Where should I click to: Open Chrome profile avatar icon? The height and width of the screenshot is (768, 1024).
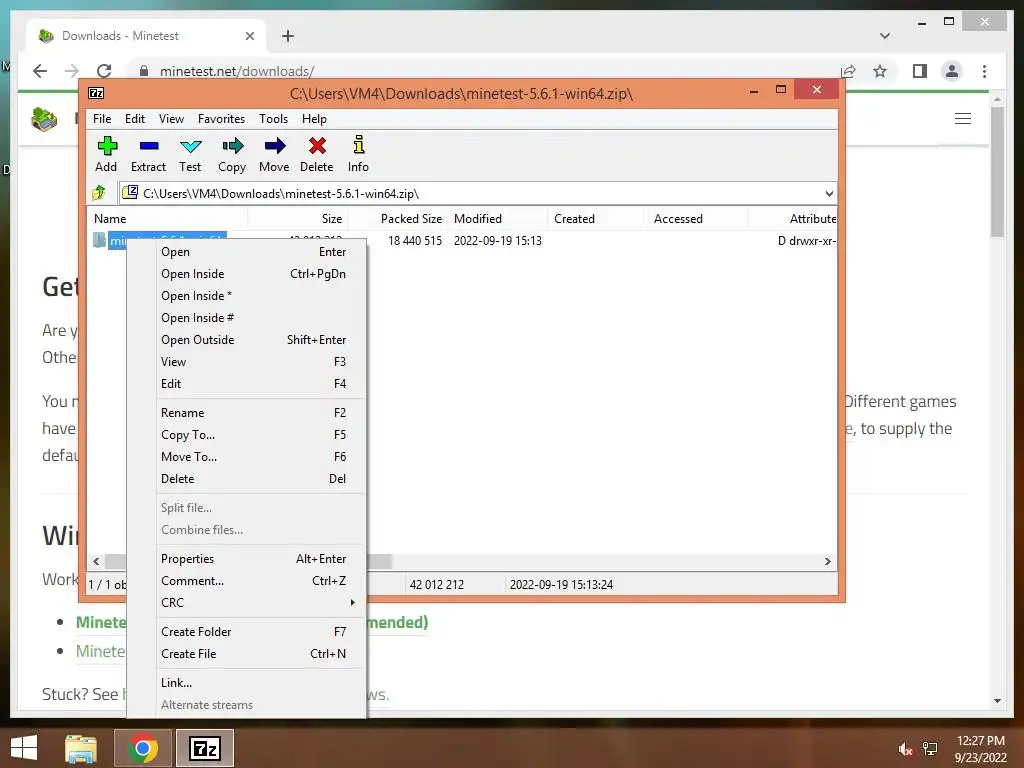point(952,71)
